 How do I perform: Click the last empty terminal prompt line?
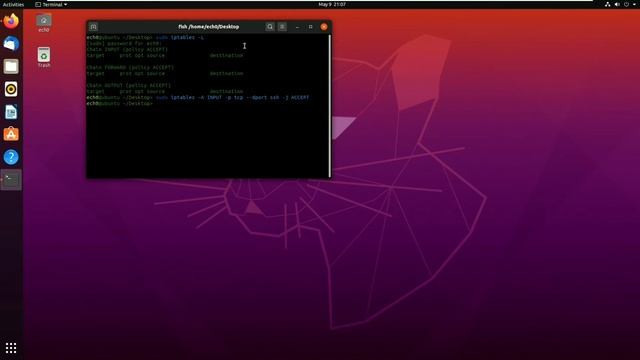[120, 104]
